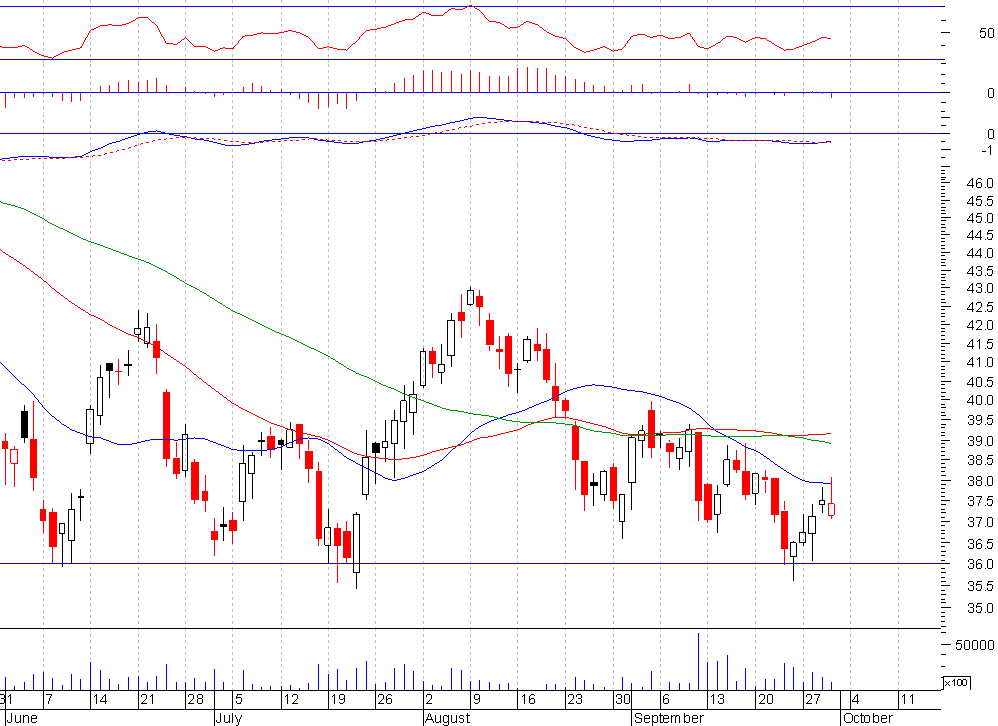Click the October 4 date label

[855, 699]
